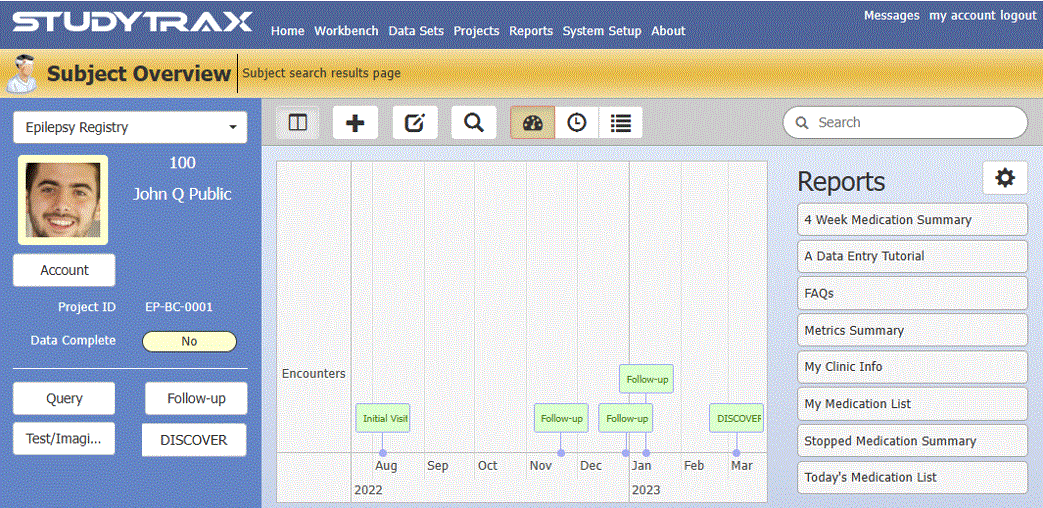The height and width of the screenshot is (508, 1043).
Task: Click the Reports panel heading
Action: (841, 182)
